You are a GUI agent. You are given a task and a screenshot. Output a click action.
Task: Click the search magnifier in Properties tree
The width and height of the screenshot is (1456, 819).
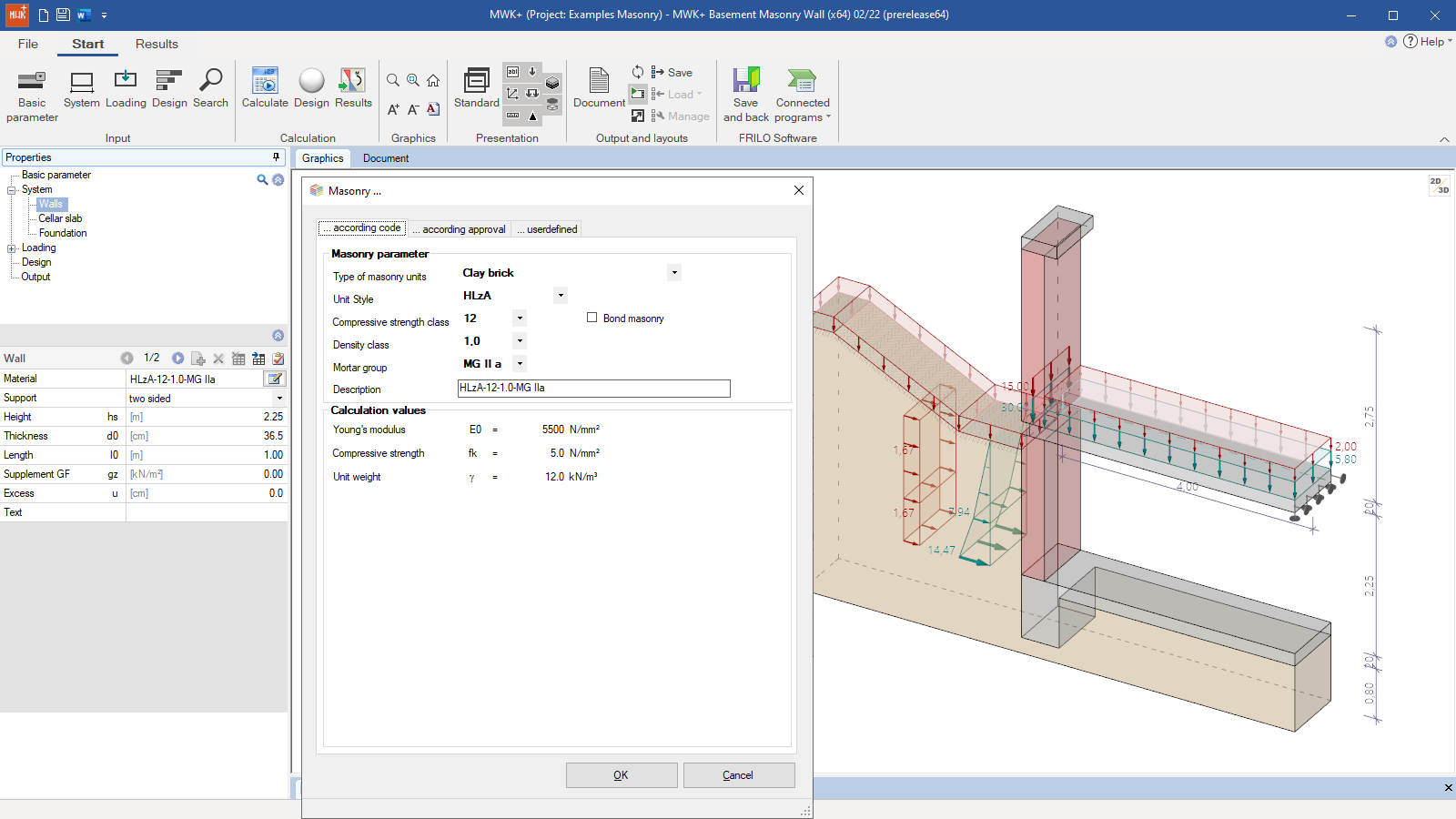pos(262,180)
